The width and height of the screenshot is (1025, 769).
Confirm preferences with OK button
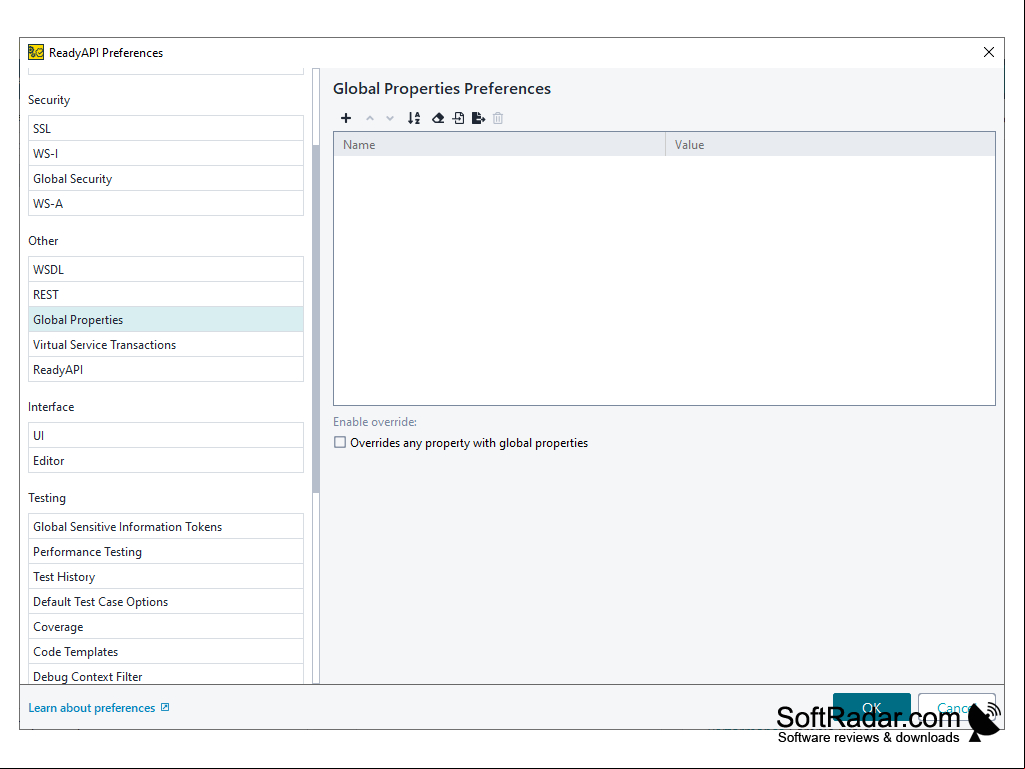click(871, 708)
